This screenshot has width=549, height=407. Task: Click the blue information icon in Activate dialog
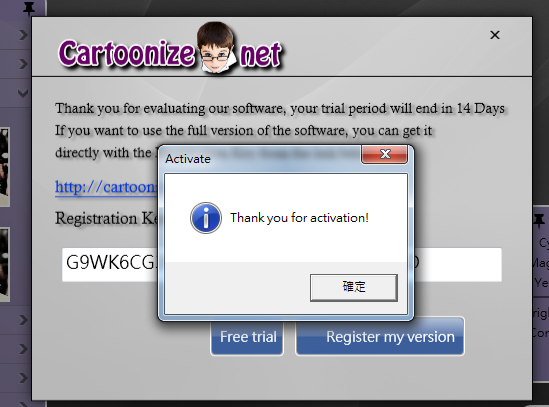(x=206, y=218)
